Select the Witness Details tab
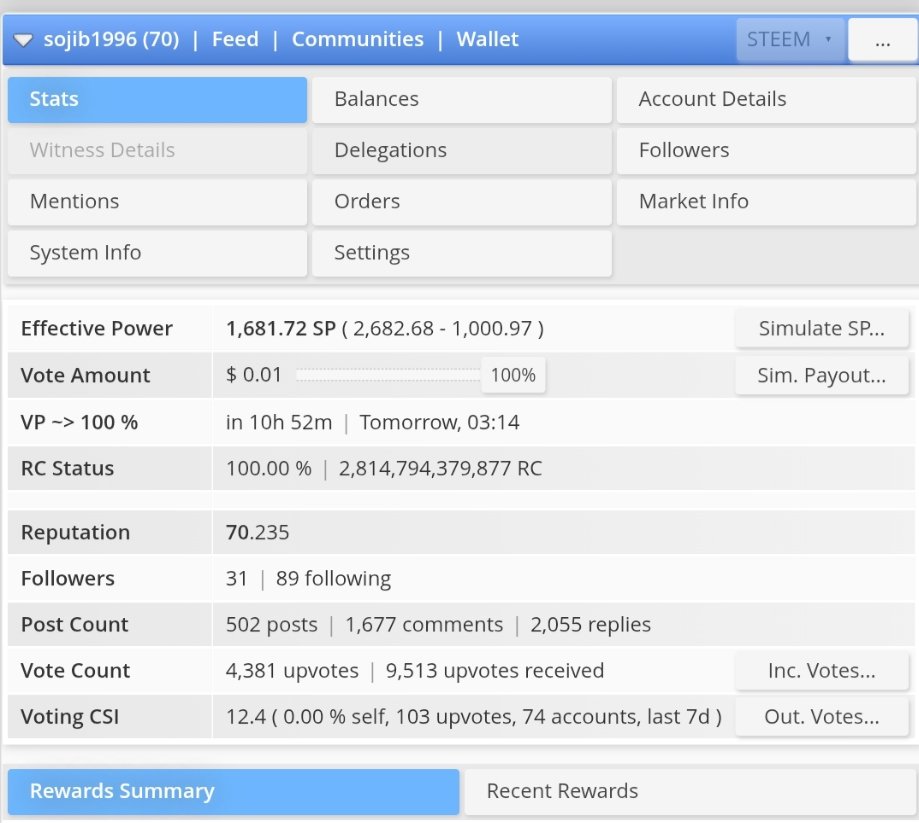The height and width of the screenshot is (823, 919). (157, 150)
